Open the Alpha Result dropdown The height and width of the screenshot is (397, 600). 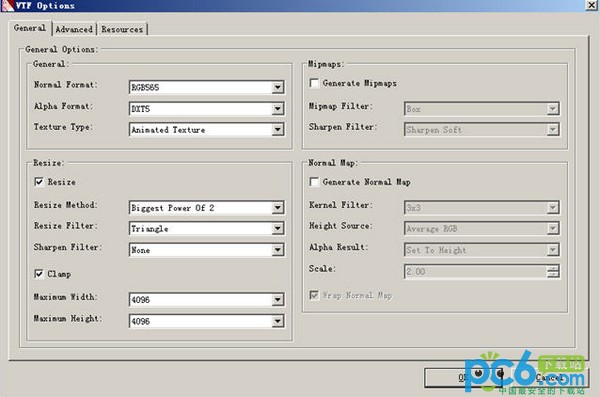(482, 250)
